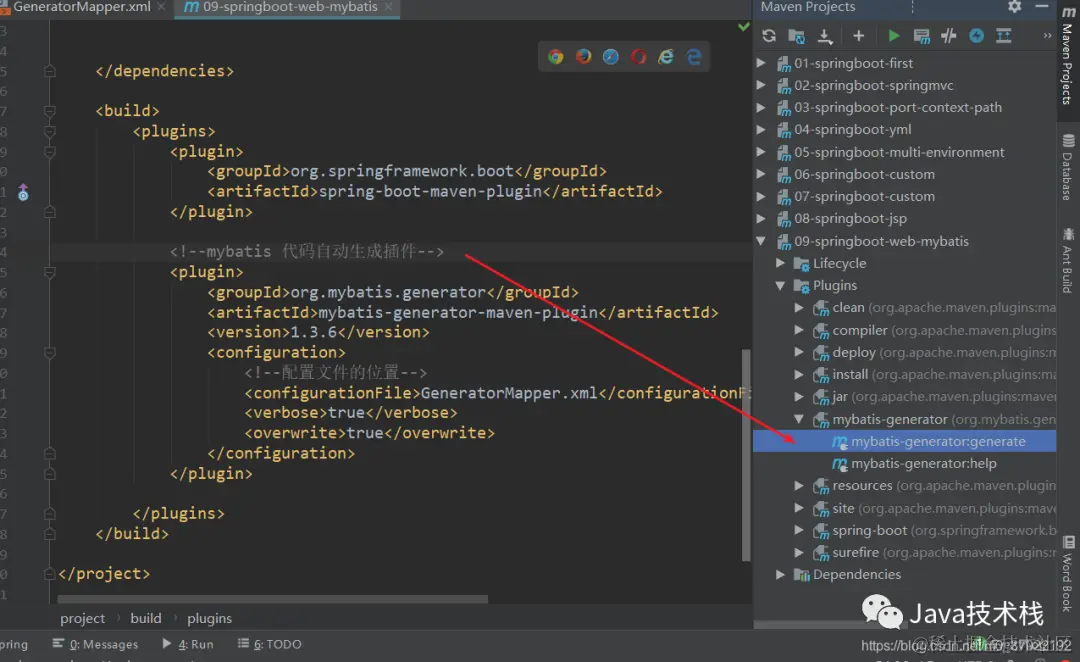Open in Edge browser icon
Viewport: 1080px width, 662px height.
pos(694,56)
